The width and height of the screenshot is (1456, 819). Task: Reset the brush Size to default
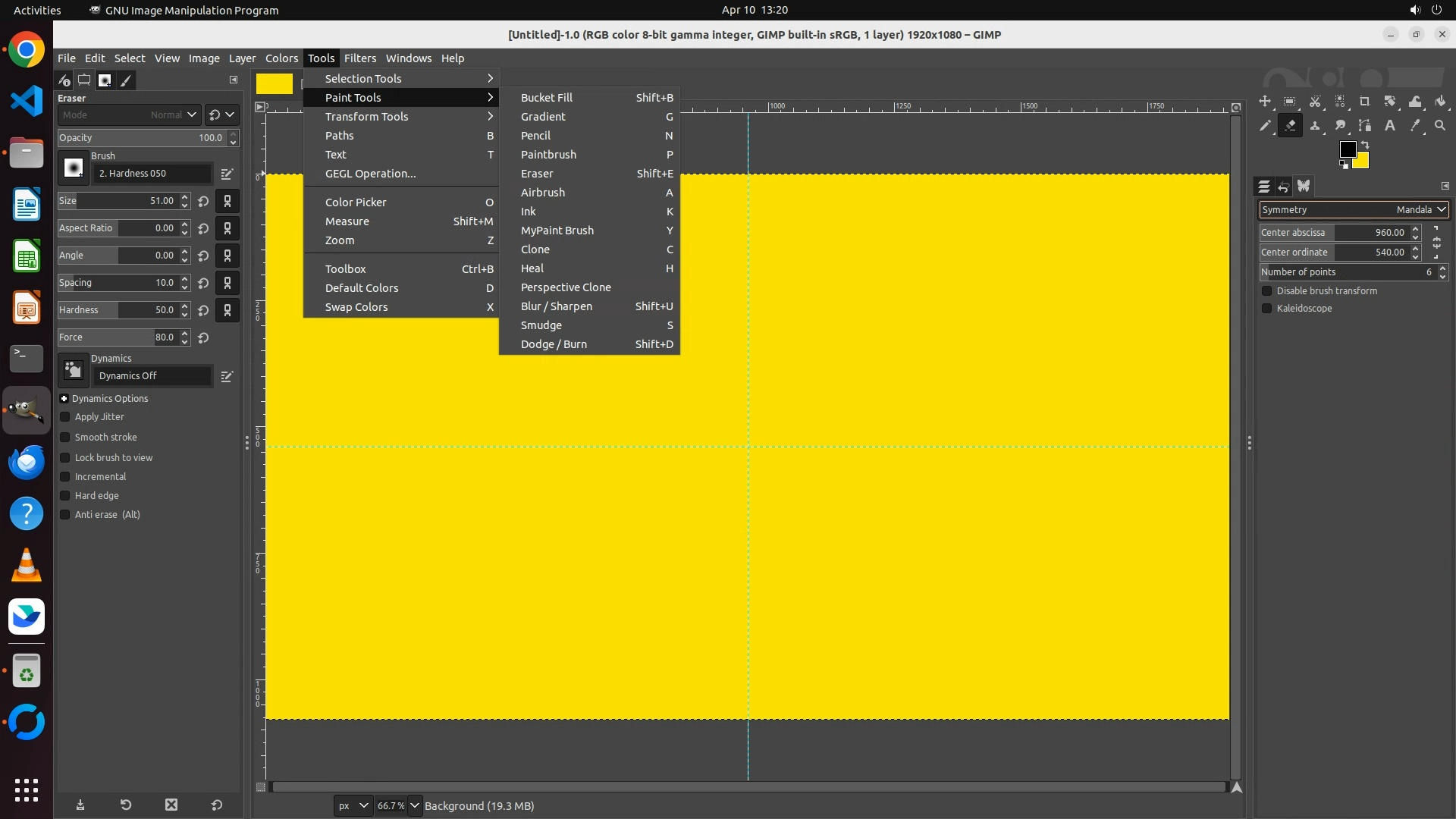(x=203, y=202)
